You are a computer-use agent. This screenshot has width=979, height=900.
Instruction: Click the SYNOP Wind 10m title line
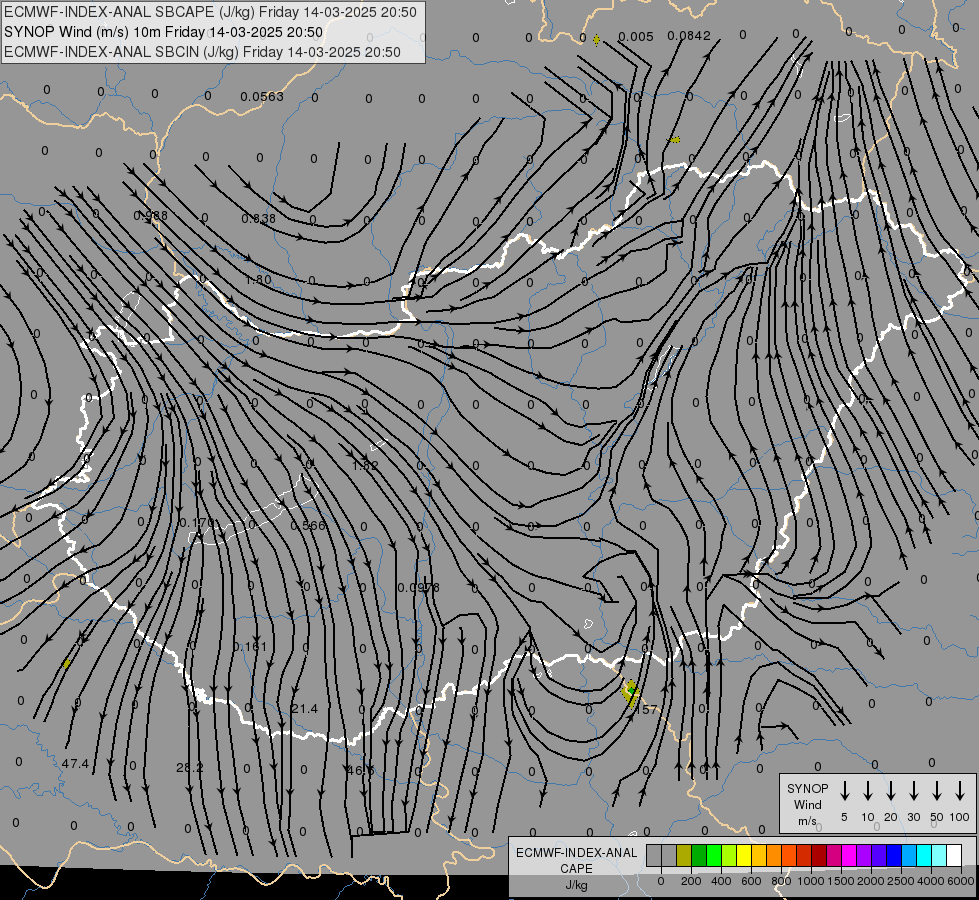click(x=164, y=32)
